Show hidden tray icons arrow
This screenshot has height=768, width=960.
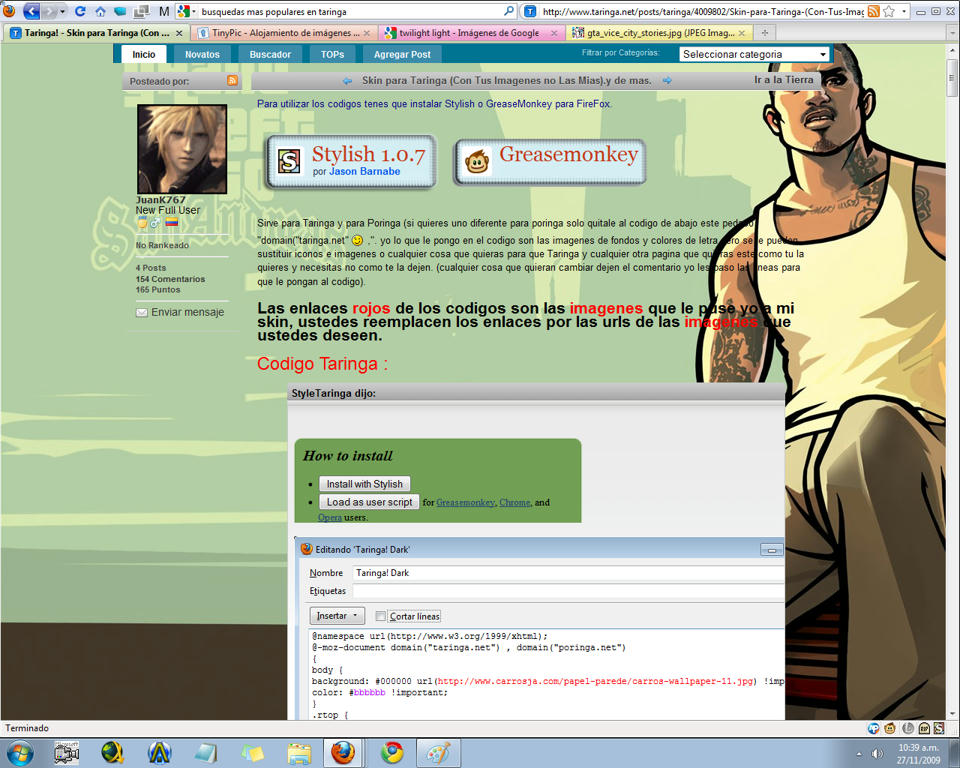tap(858, 753)
